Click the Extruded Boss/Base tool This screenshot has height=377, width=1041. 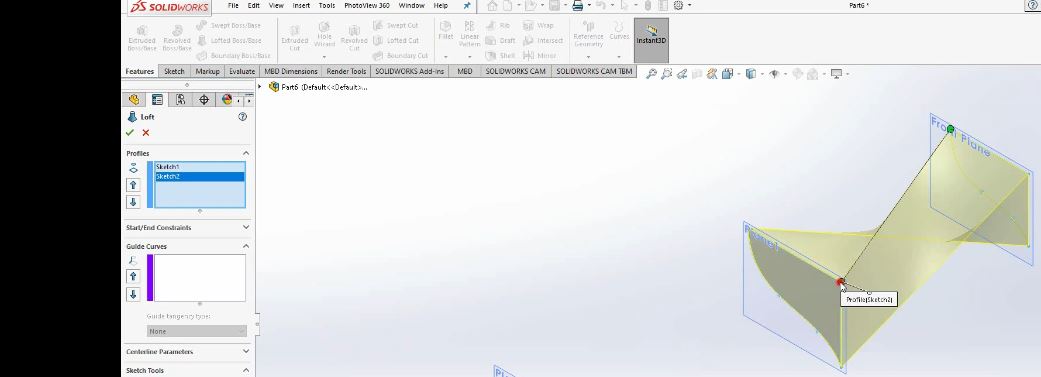(142, 38)
